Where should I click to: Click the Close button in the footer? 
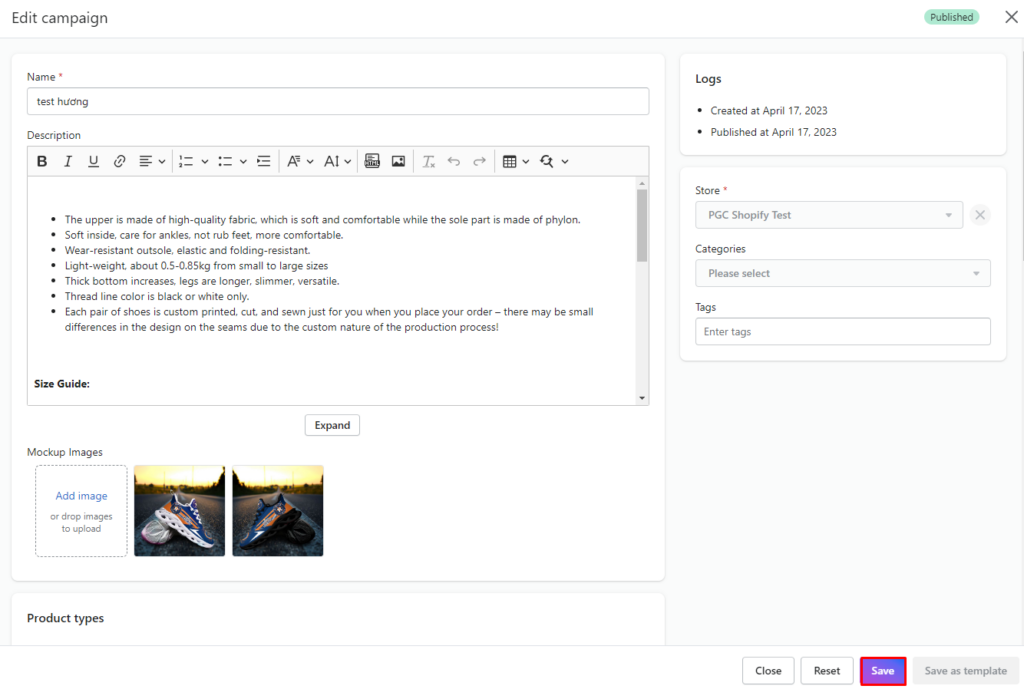pos(768,671)
